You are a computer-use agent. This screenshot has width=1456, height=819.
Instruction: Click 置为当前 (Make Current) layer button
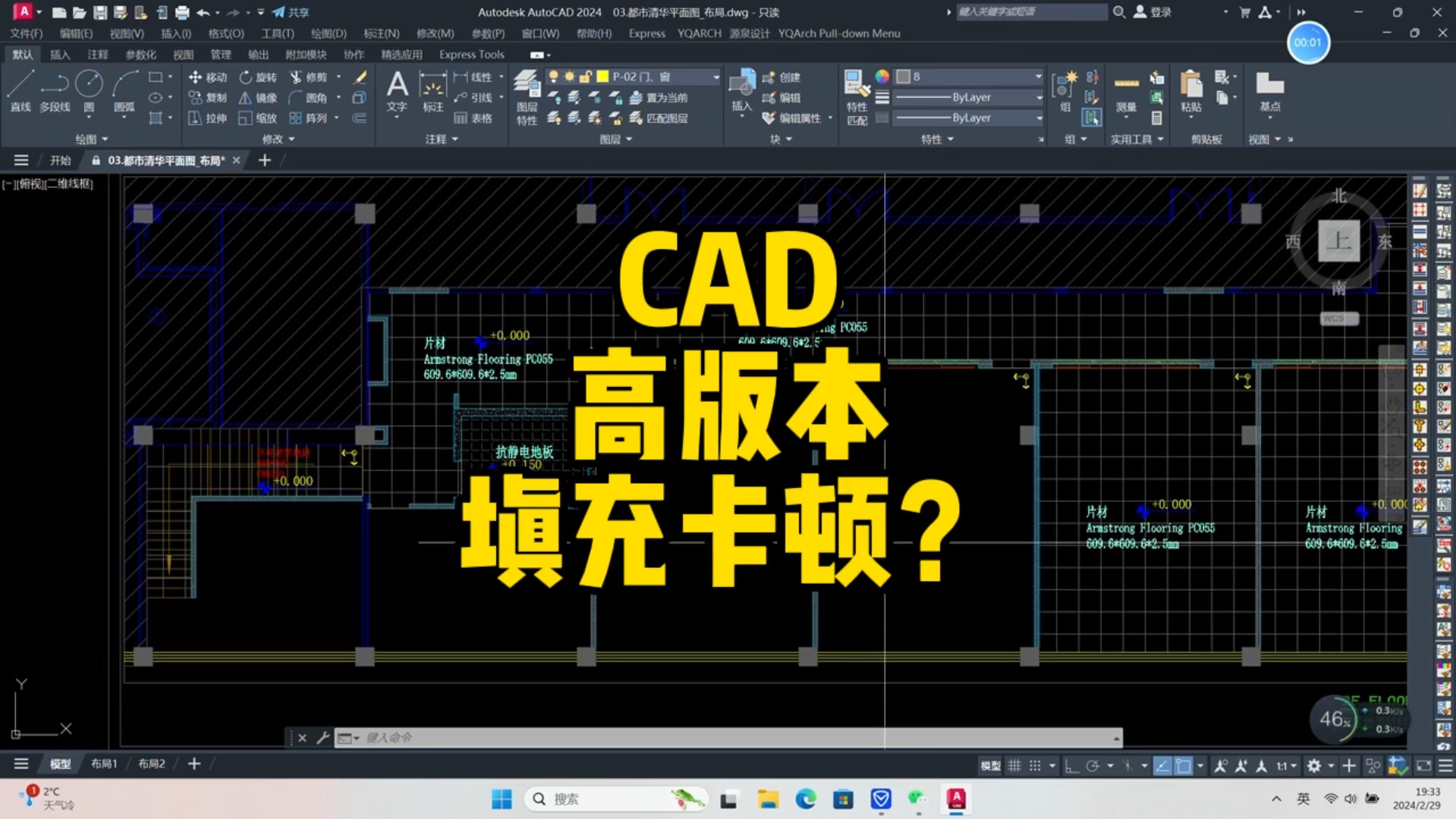pos(659,98)
